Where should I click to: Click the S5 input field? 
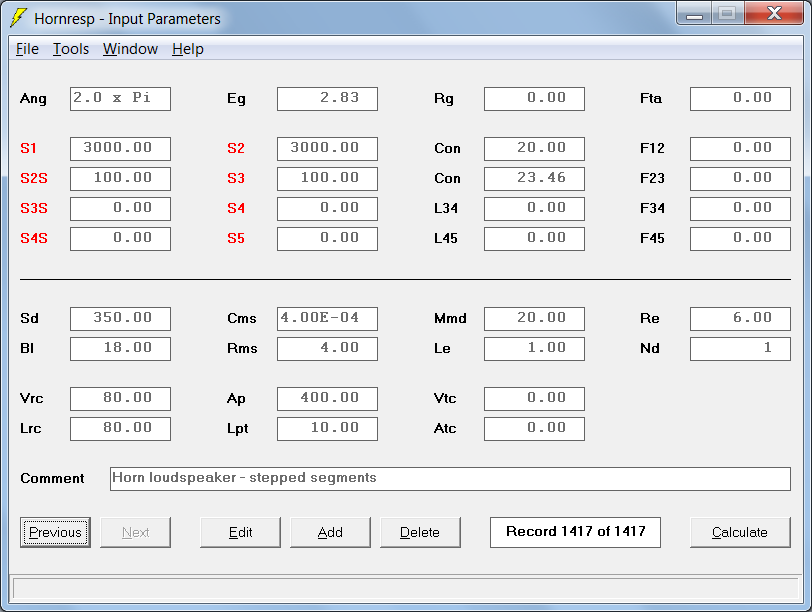[327, 239]
